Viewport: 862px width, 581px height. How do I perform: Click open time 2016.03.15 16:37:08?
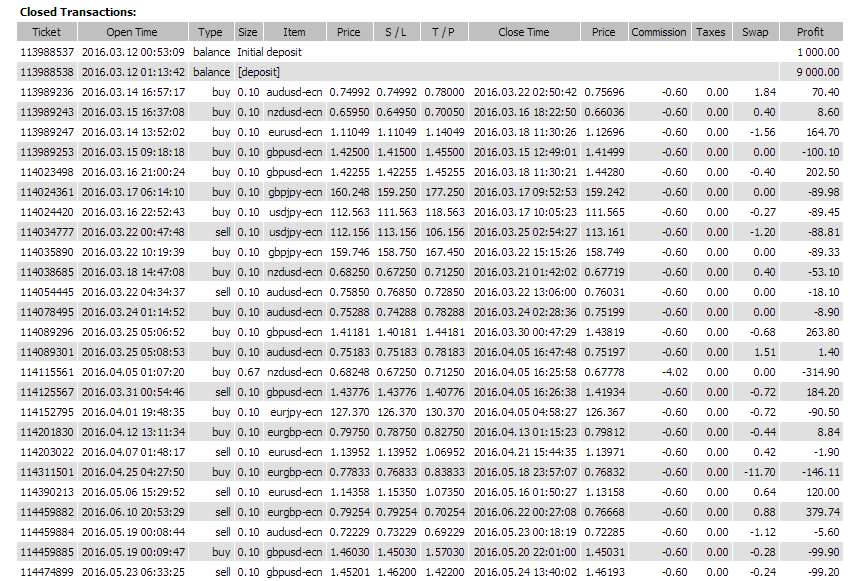134,112
